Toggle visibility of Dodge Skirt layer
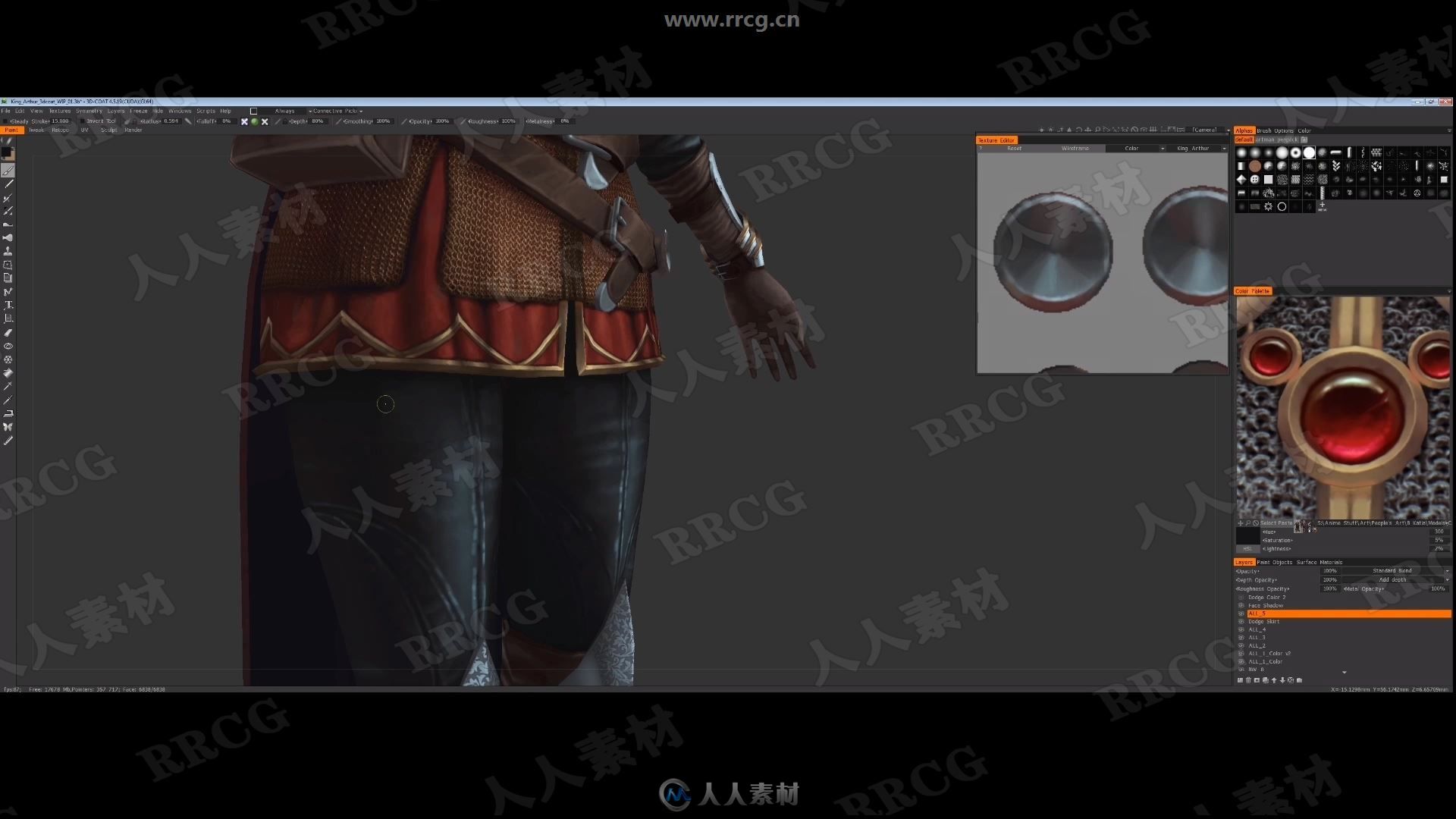Image resolution: width=1456 pixels, height=819 pixels. pyautogui.click(x=1241, y=621)
